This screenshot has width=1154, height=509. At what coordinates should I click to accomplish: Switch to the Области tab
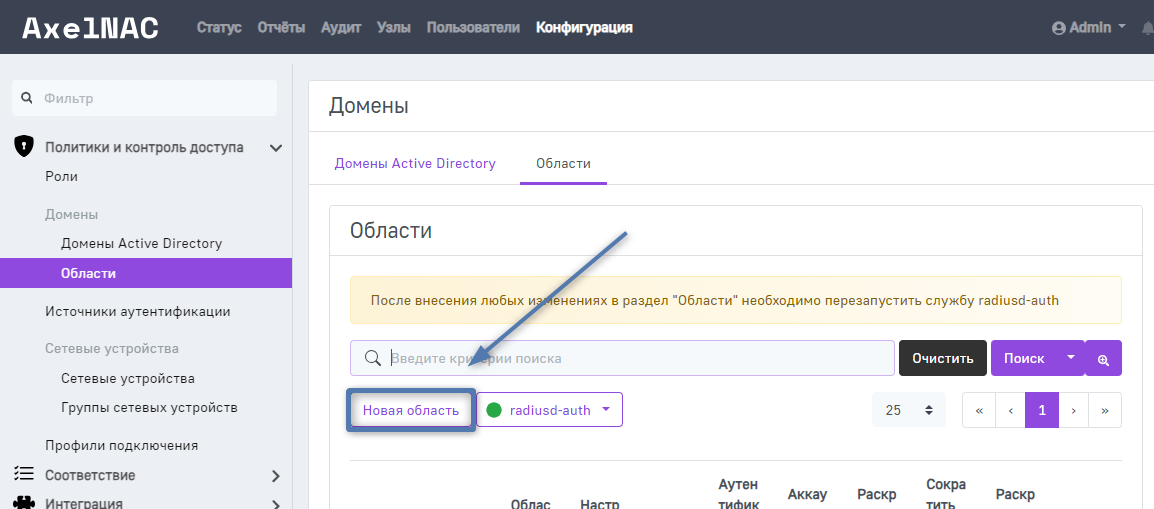tap(563, 163)
